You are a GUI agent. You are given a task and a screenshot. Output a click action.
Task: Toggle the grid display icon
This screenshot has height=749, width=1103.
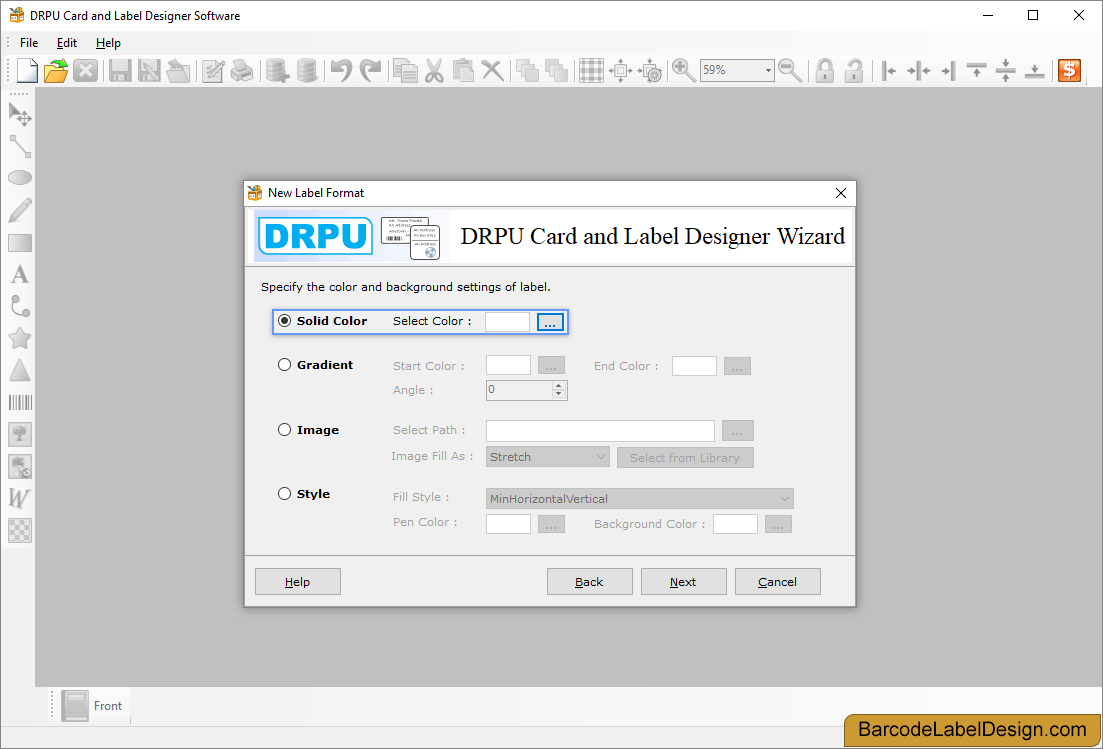pos(591,70)
